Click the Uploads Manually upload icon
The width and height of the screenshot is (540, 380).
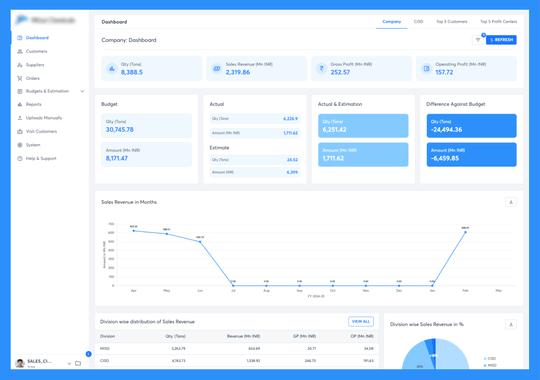tap(20, 118)
